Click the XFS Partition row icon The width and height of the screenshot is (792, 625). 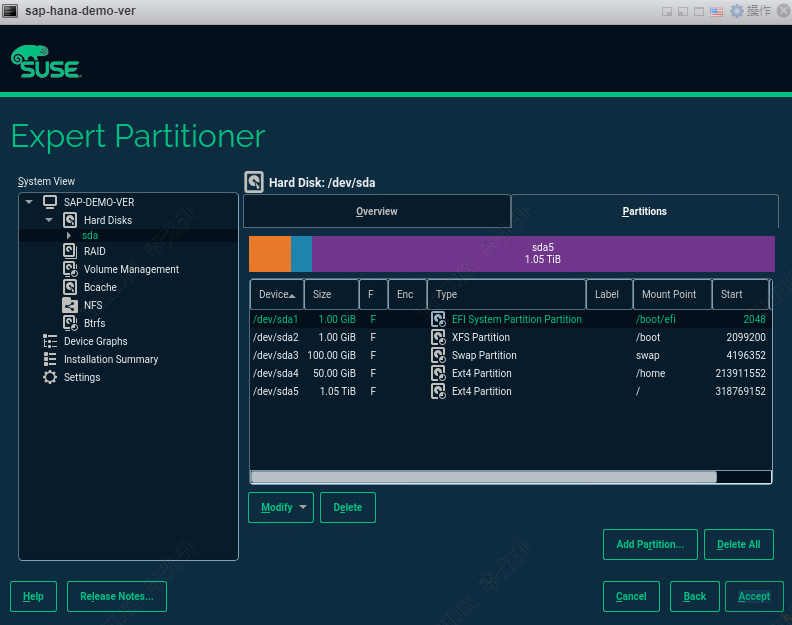(438, 337)
